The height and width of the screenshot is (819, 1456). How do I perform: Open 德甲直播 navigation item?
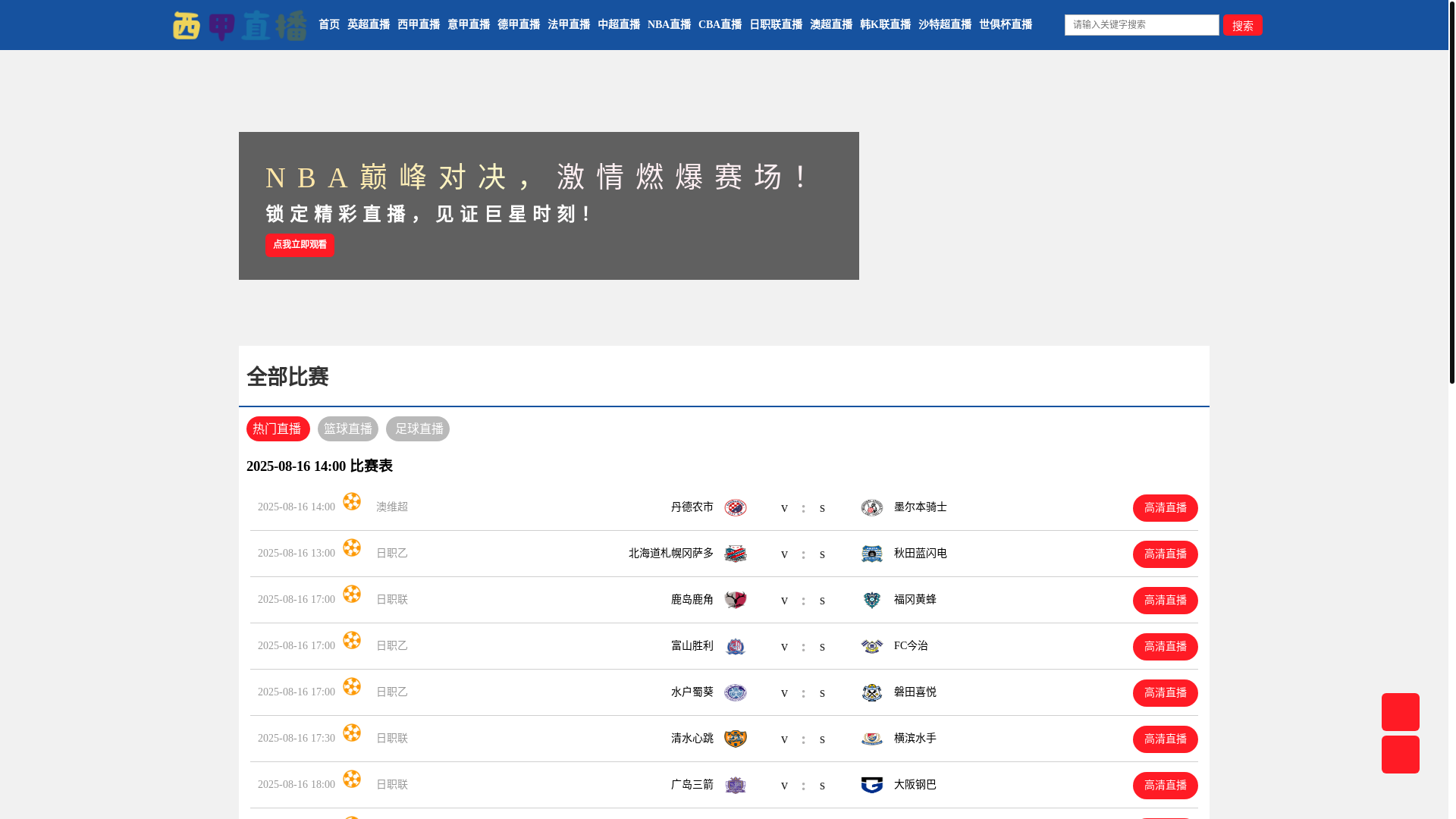point(519,24)
